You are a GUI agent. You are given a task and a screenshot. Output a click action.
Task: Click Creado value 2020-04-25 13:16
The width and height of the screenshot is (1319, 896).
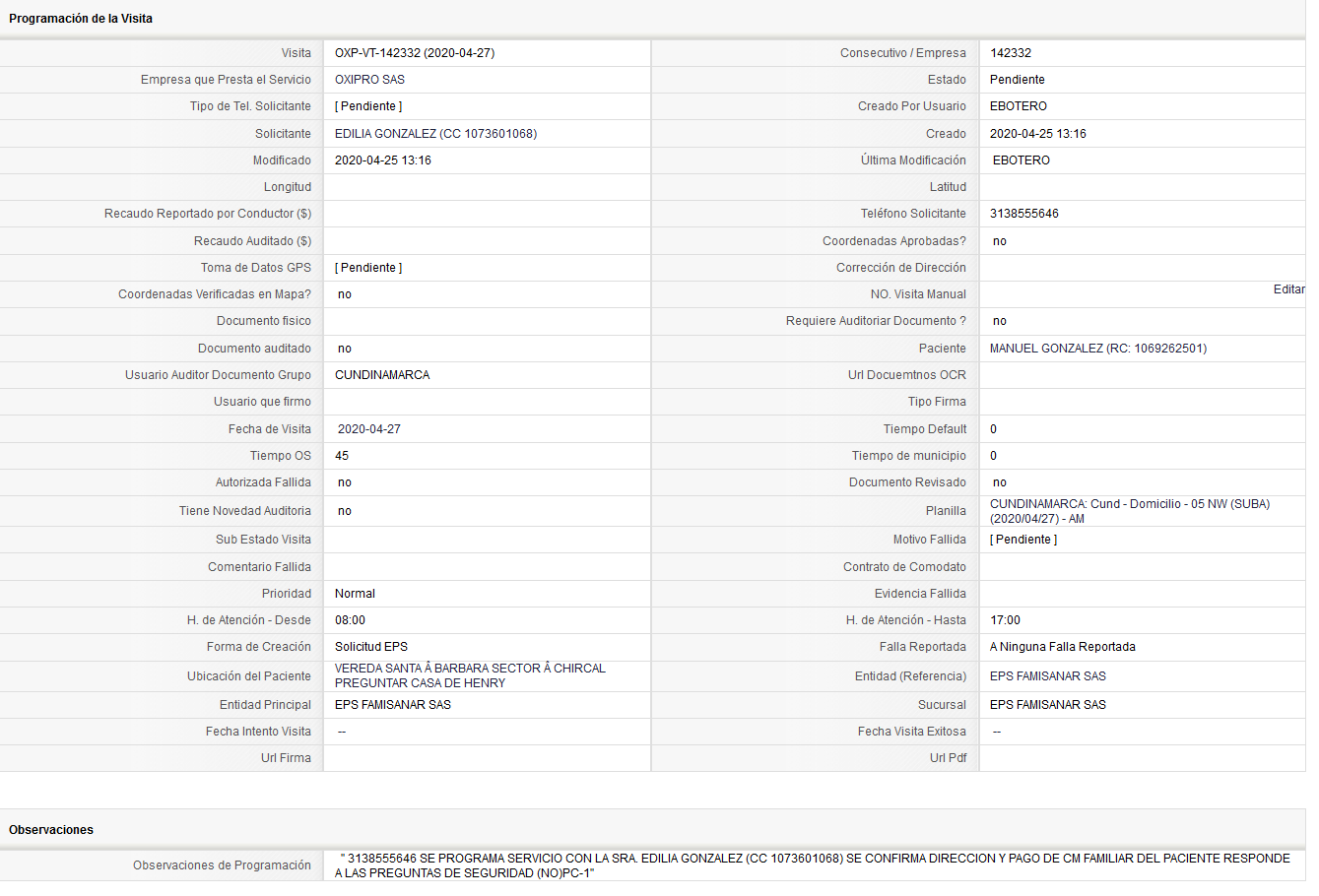[1038, 134]
